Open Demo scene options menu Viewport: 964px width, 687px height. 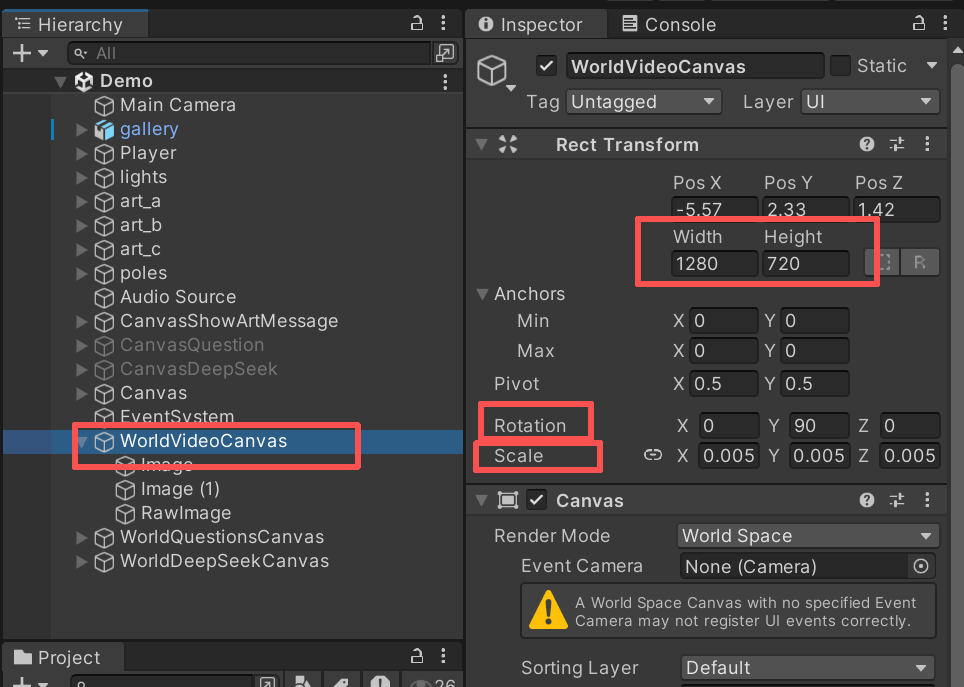[x=445, y=82]
